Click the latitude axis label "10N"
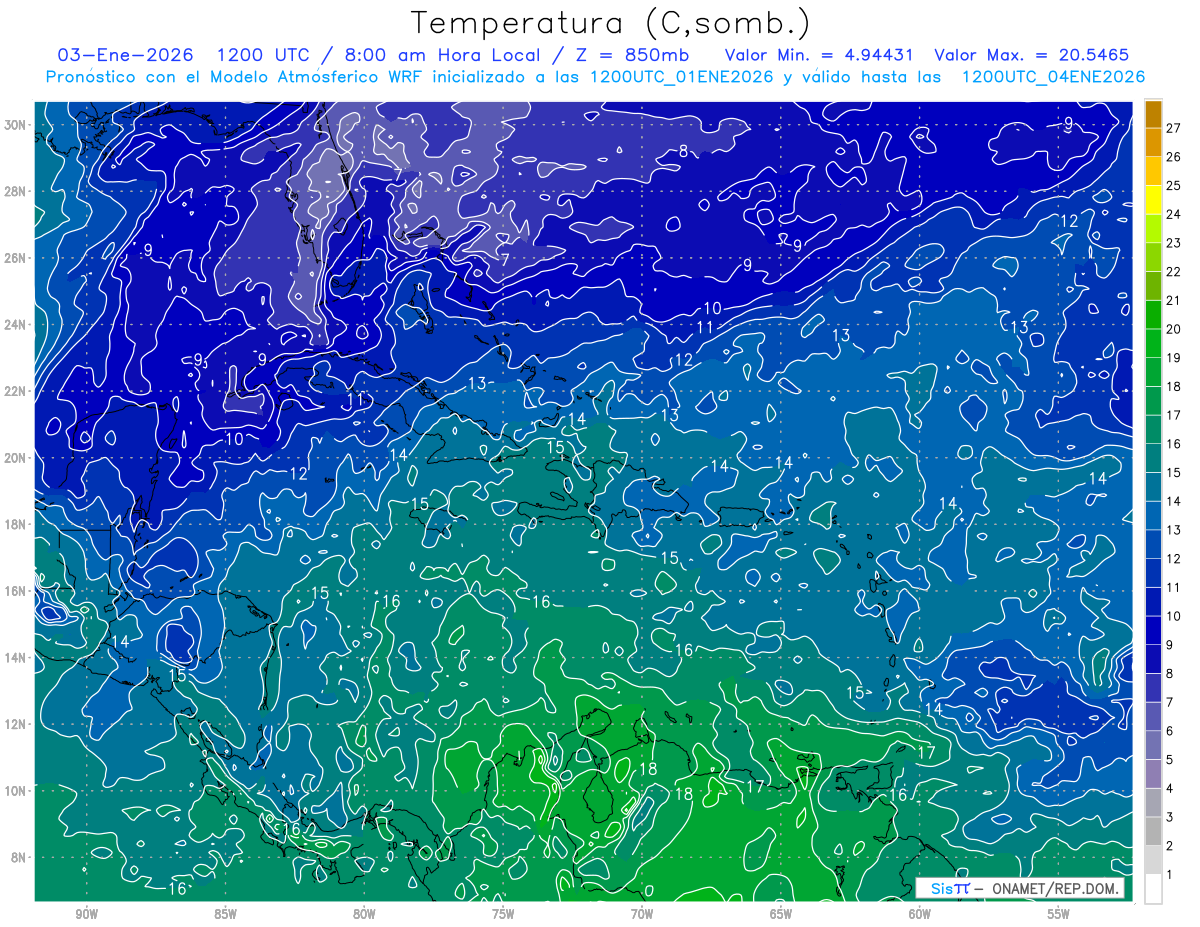Image resolution: width=1200 pixels, height=927 pixels. pos(16,791)
